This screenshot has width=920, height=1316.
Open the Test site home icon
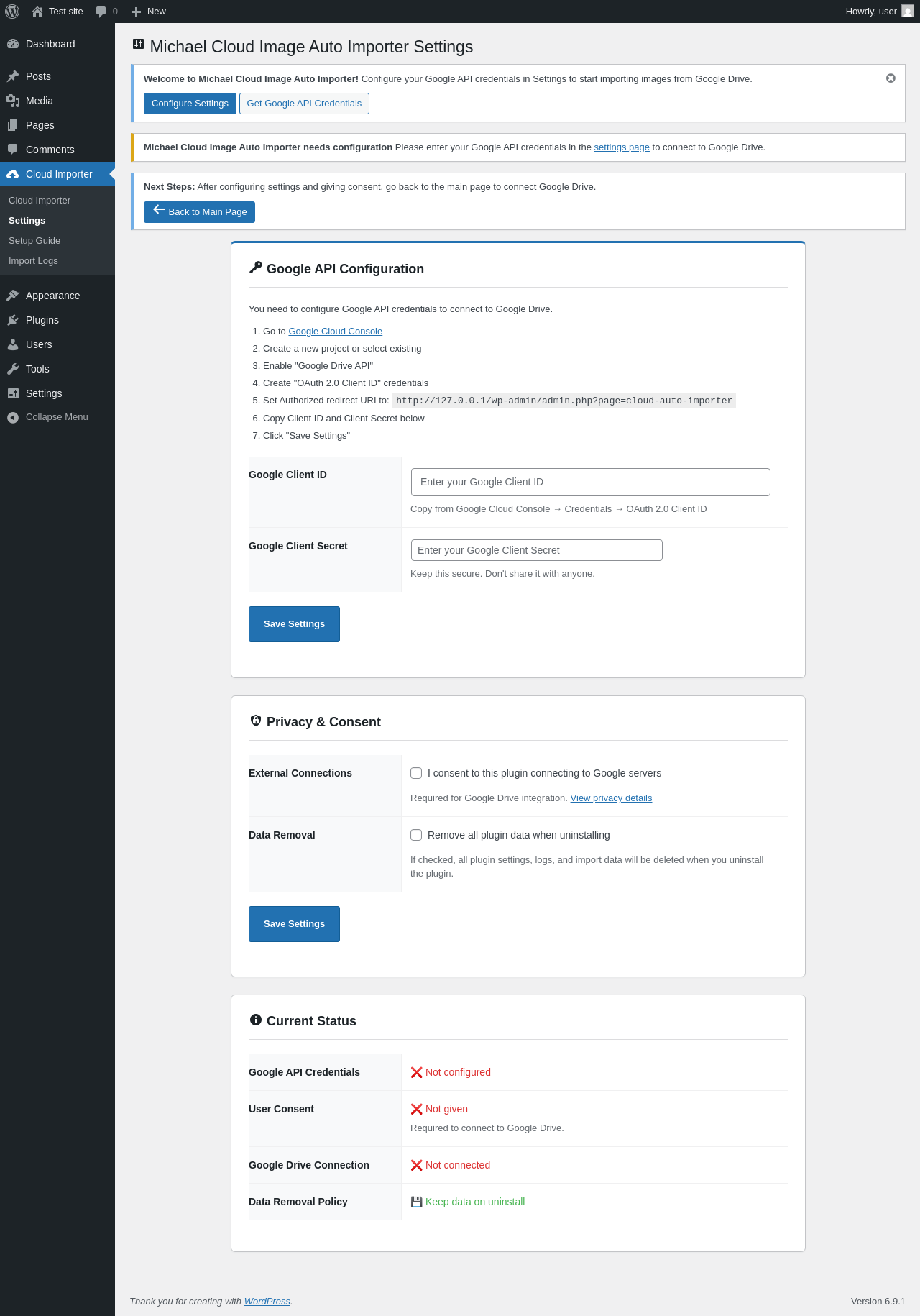click(x=37, y=12)
